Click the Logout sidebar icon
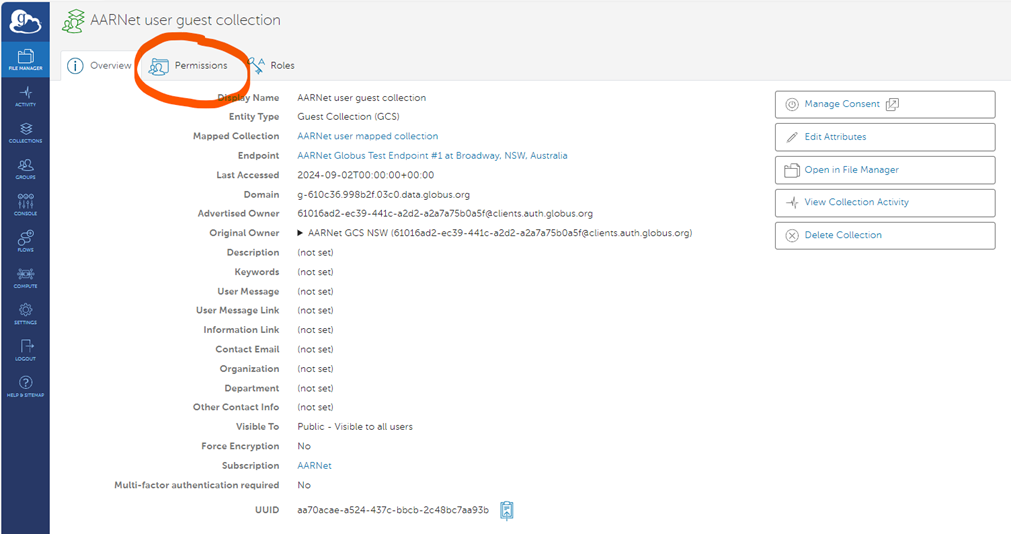1011x534 pixels. click(26, 350)
